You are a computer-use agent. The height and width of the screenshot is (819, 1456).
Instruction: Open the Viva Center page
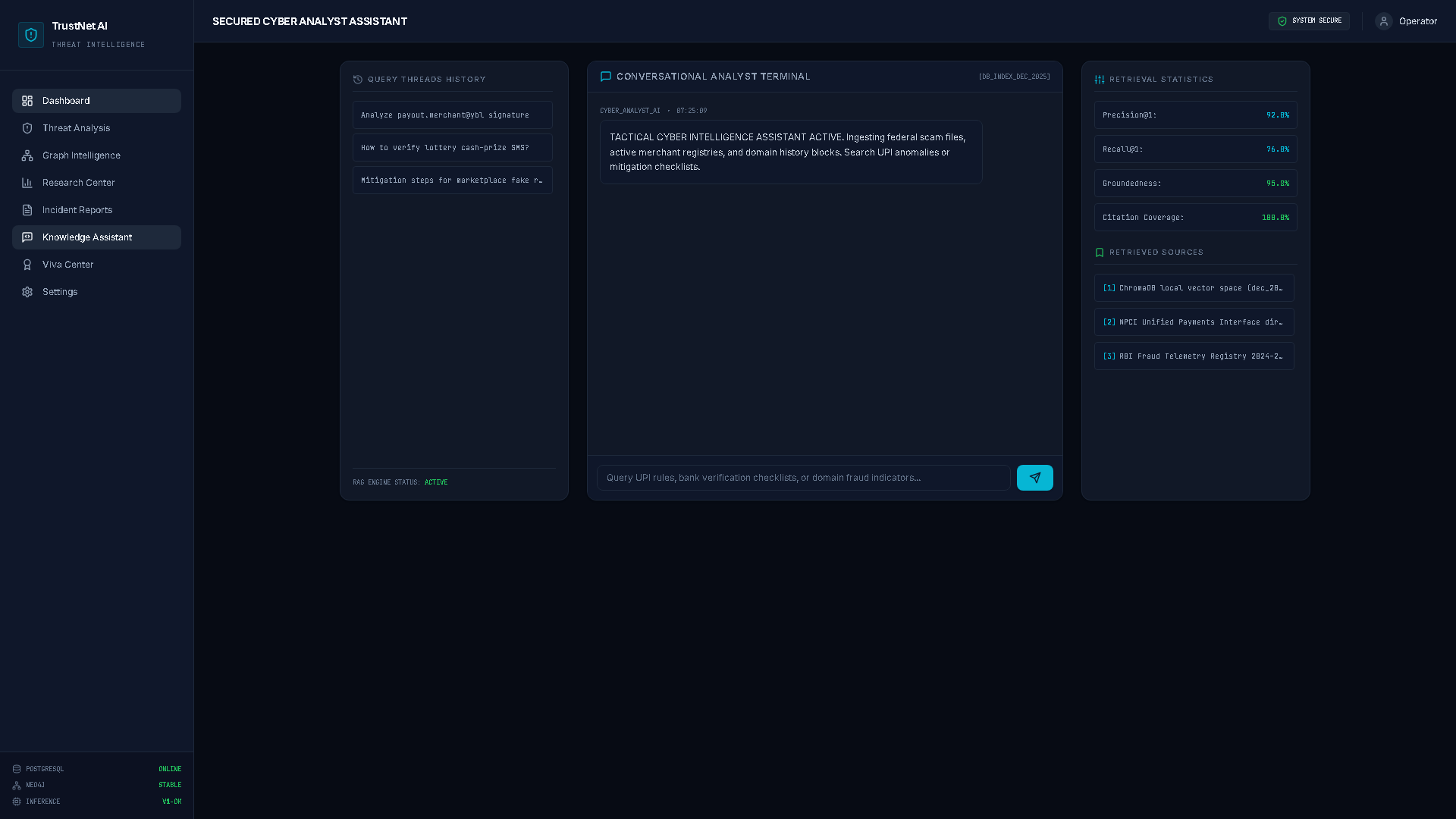96,265
